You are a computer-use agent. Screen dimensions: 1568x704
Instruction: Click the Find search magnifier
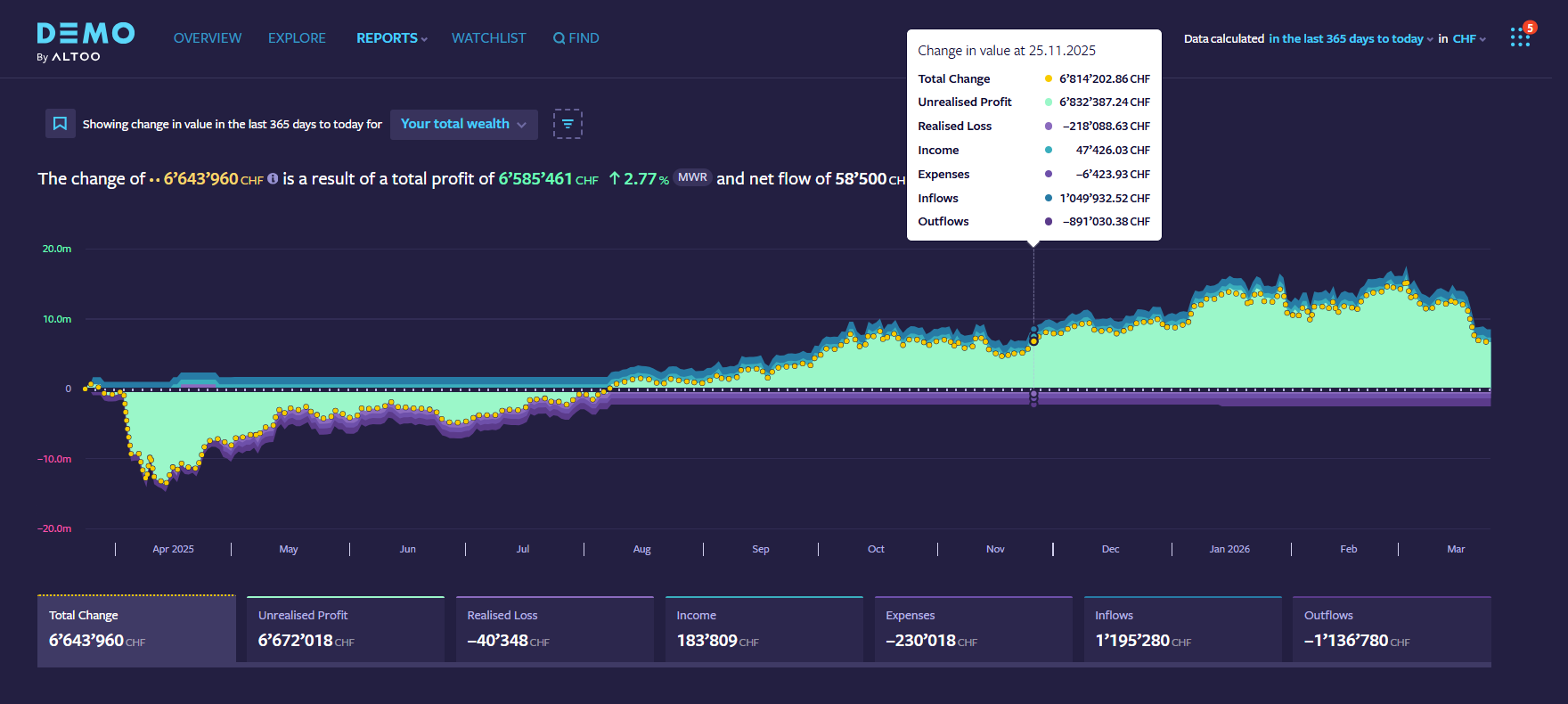click(x=559, y=38)
